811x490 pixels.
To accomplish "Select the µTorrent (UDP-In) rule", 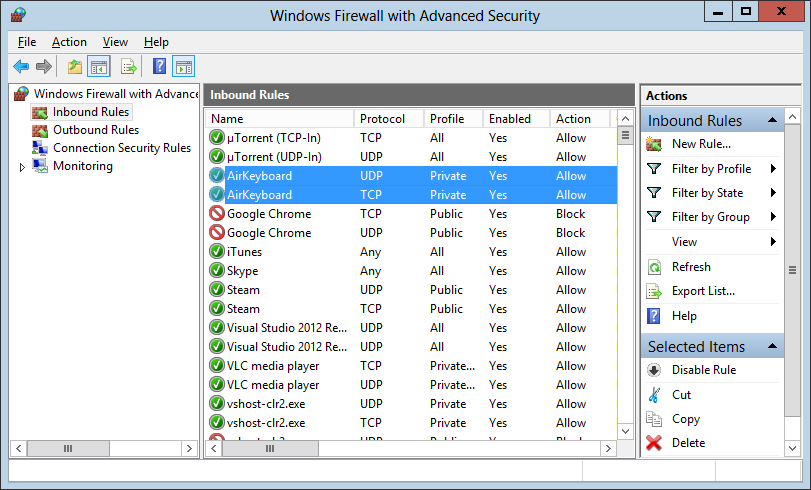I will [x=274, y=157].
